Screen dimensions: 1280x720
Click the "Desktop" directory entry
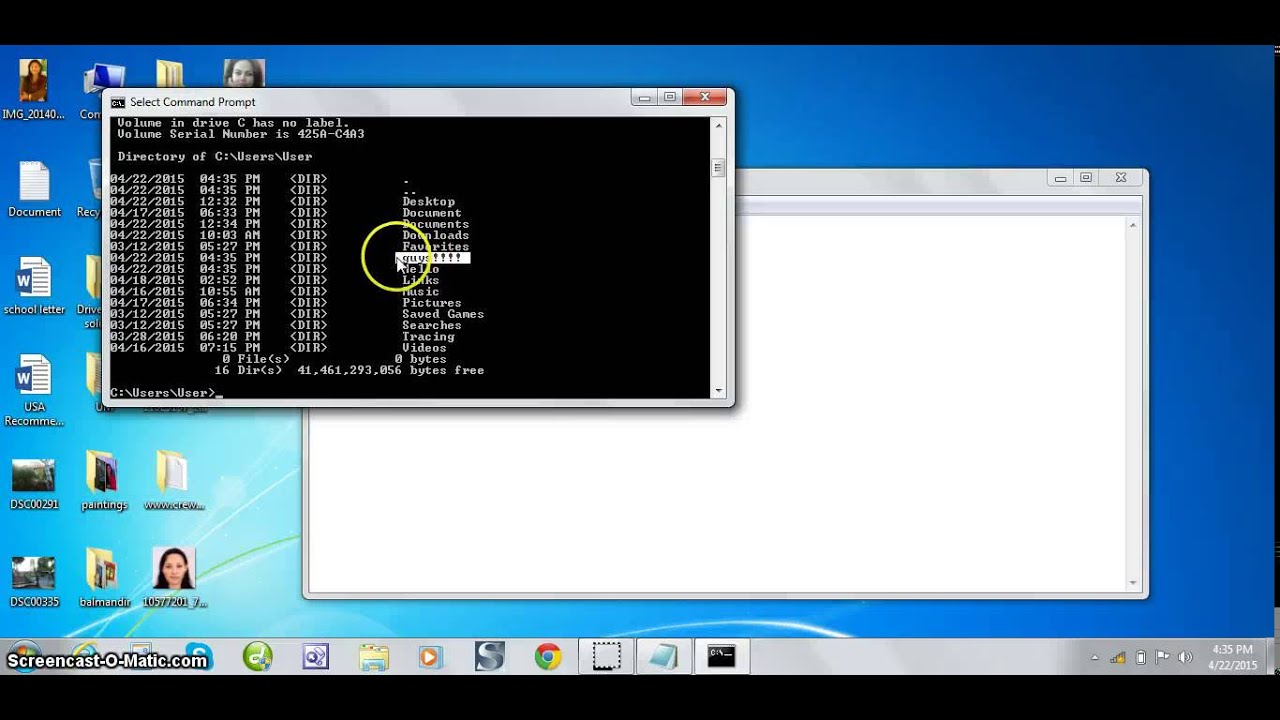point(428,202)
